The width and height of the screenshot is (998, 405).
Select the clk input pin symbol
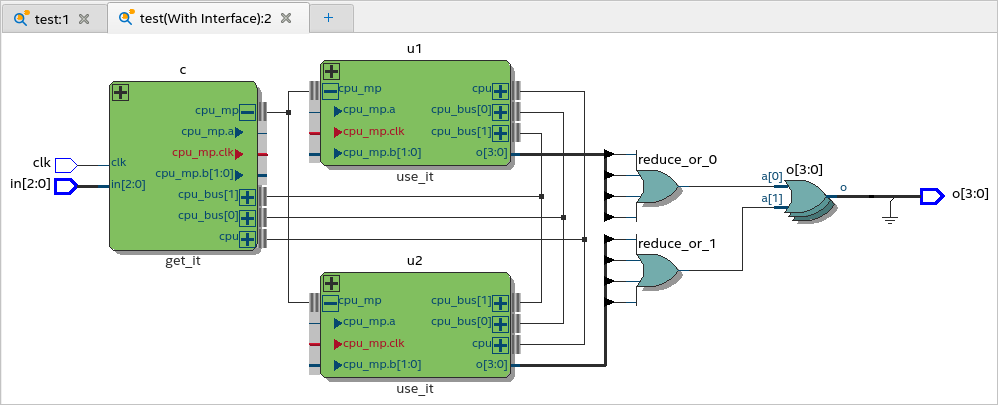point(66,166)
